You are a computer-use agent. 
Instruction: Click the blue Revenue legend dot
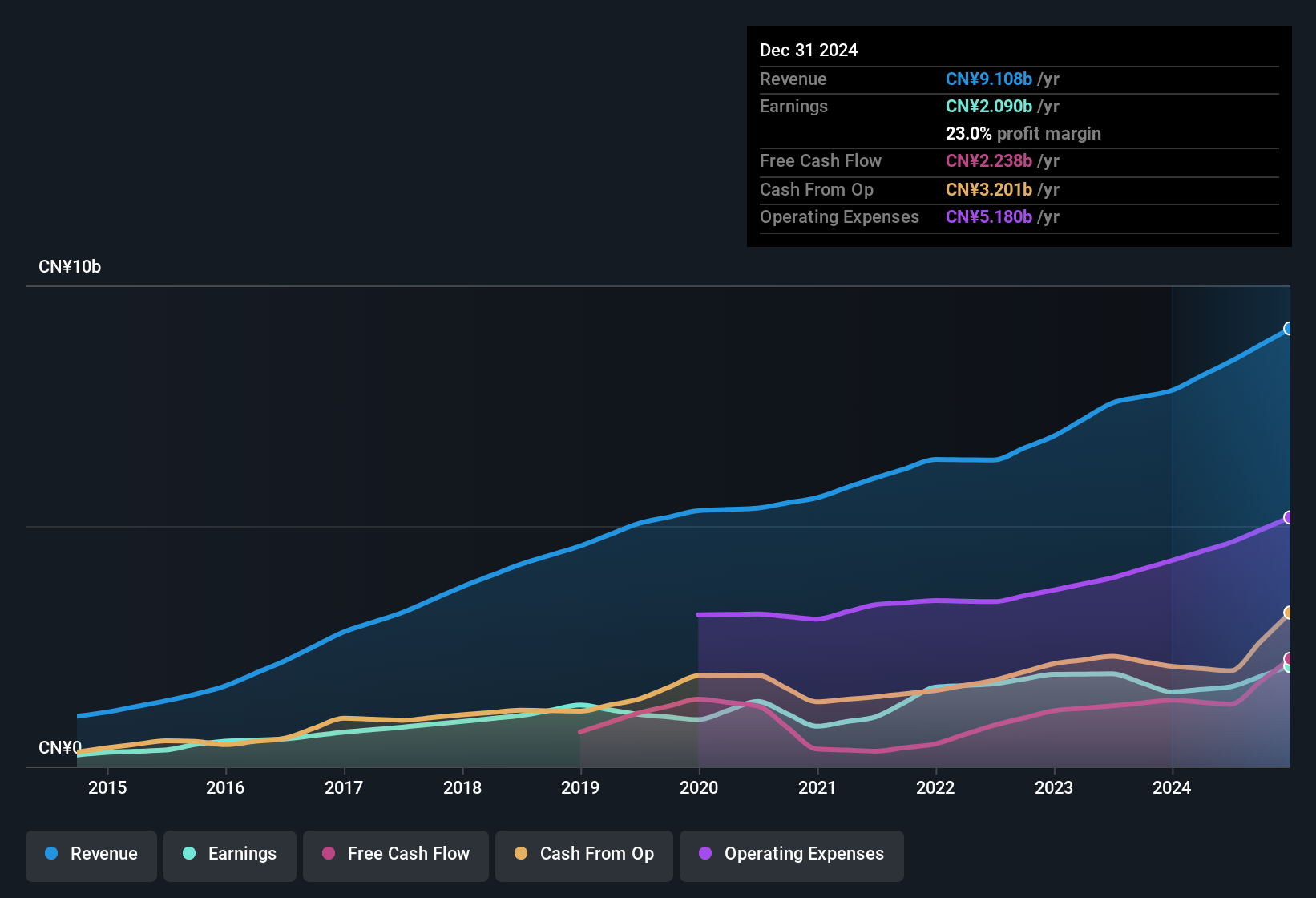(x=51, y=854)
